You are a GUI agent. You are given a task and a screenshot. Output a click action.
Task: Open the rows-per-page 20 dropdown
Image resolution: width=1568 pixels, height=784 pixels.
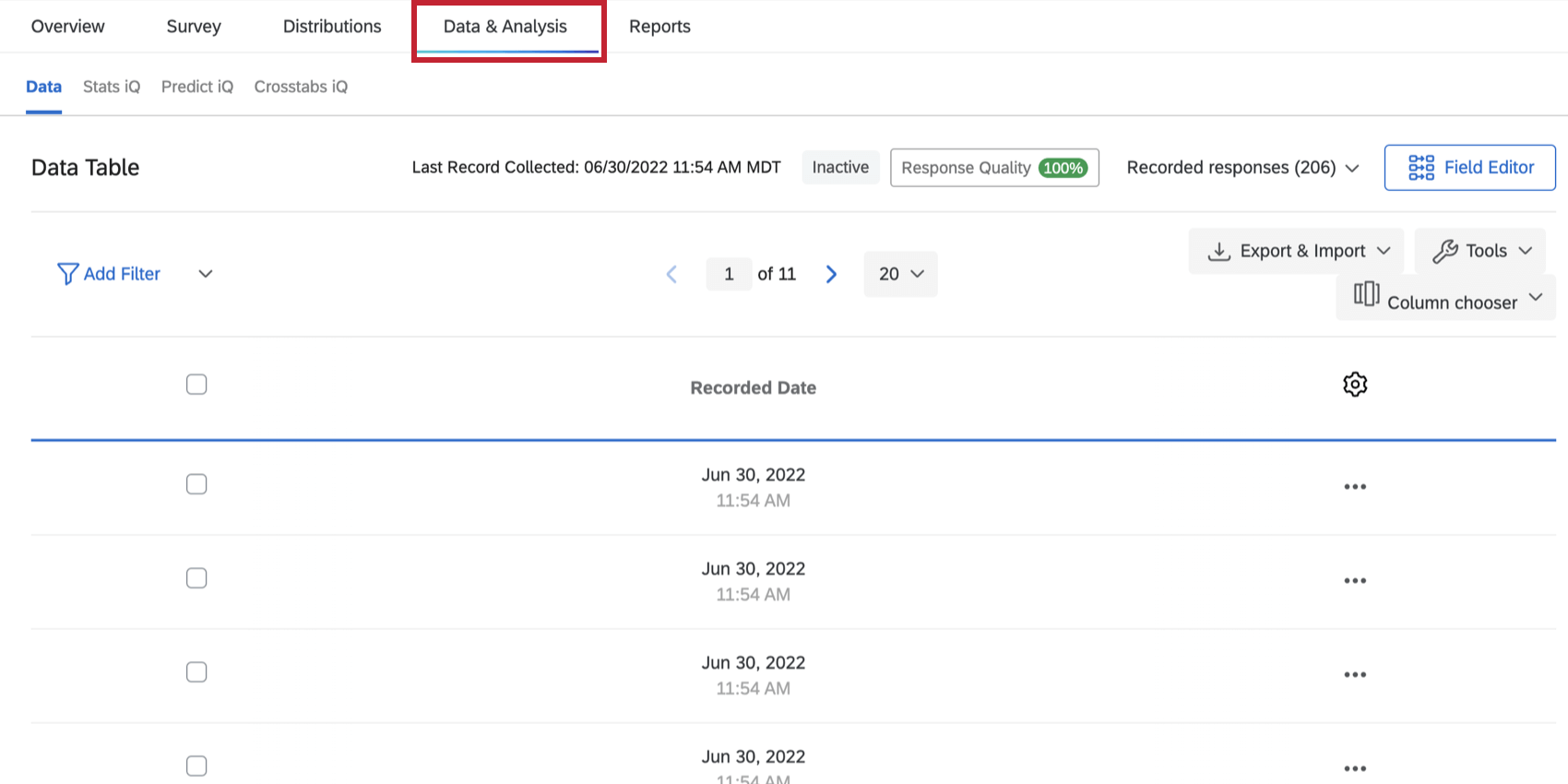coord(900,274)
